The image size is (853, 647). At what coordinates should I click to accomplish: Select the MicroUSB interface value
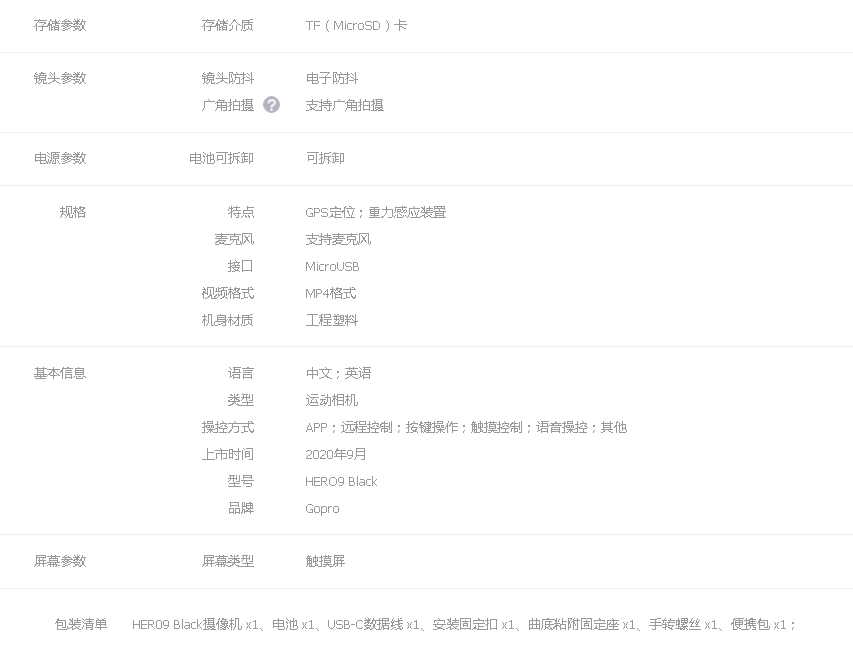coord(332,267)
